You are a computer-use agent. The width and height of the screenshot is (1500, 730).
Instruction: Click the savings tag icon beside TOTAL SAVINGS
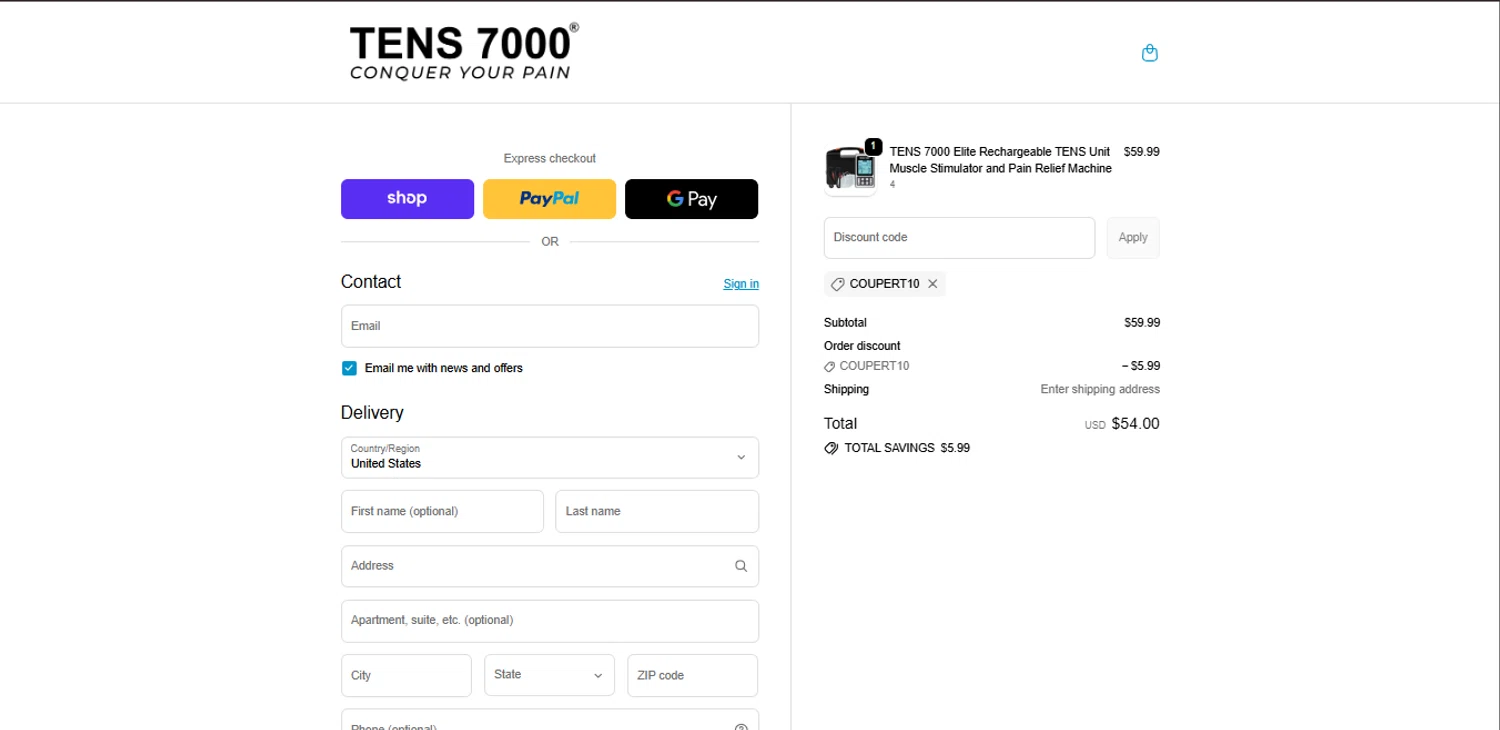pos(831,448)
